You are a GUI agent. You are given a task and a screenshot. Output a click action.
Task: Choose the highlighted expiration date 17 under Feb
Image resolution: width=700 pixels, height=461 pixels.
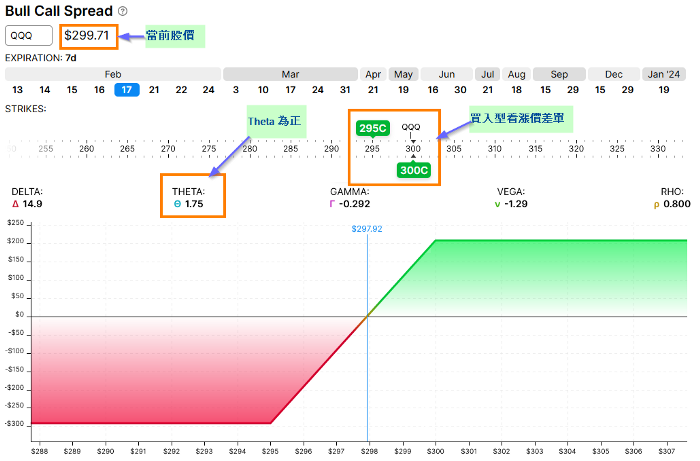127,90
